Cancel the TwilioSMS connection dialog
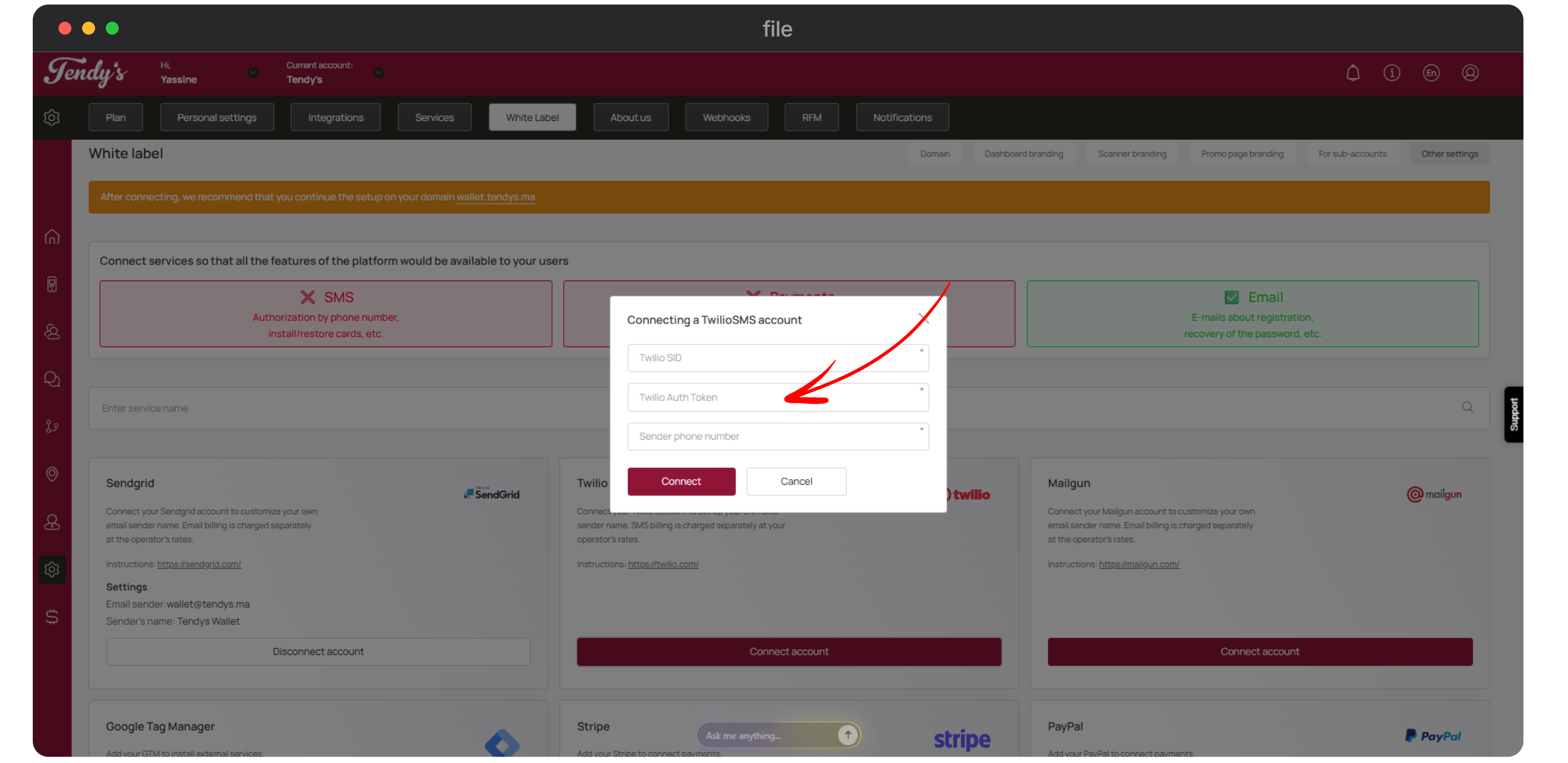This screenshot has width=1568, height=763. (796, 481)
